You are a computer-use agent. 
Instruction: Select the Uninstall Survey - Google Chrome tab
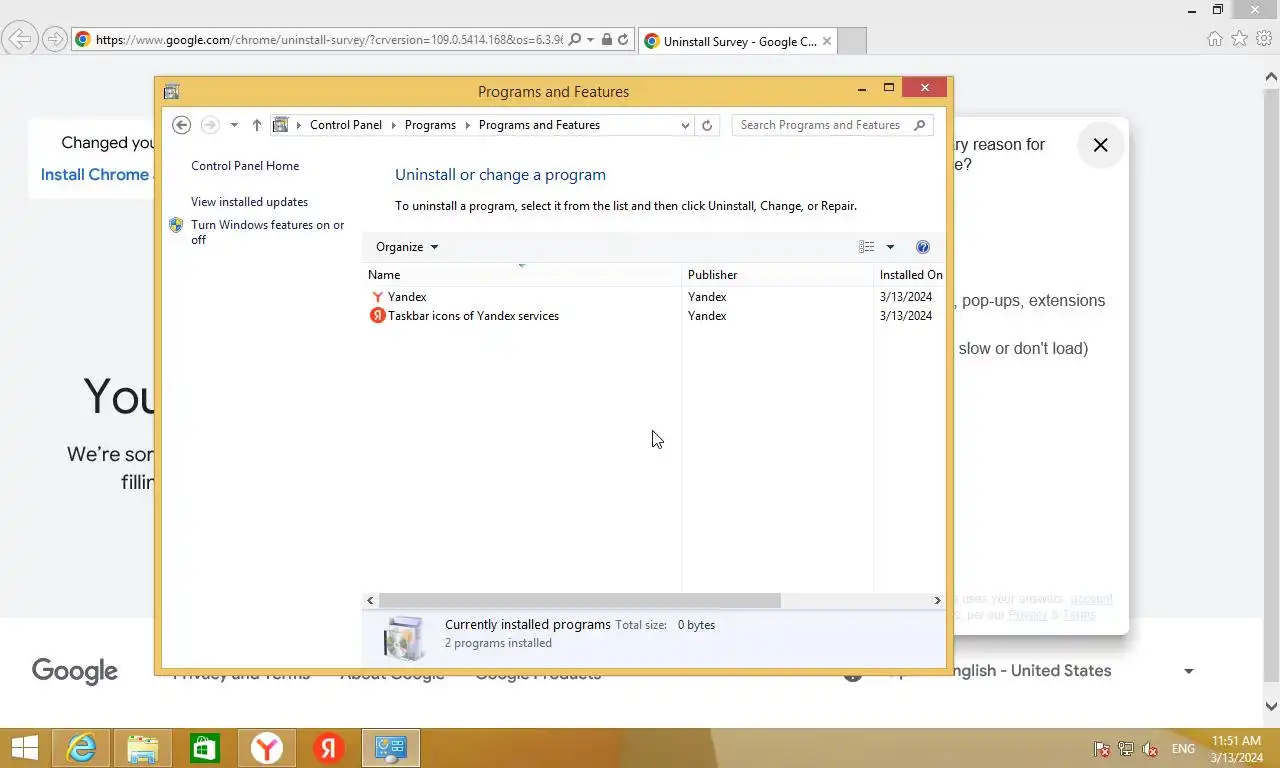(737, 41)
